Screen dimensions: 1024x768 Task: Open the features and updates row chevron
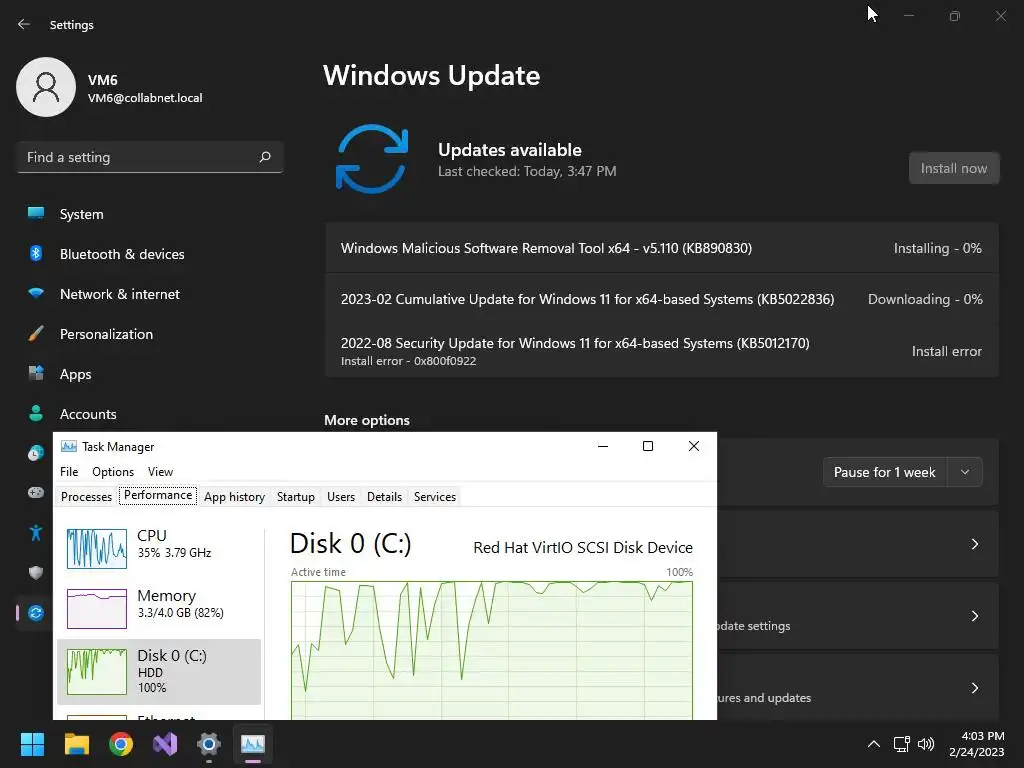pos(974,688)
